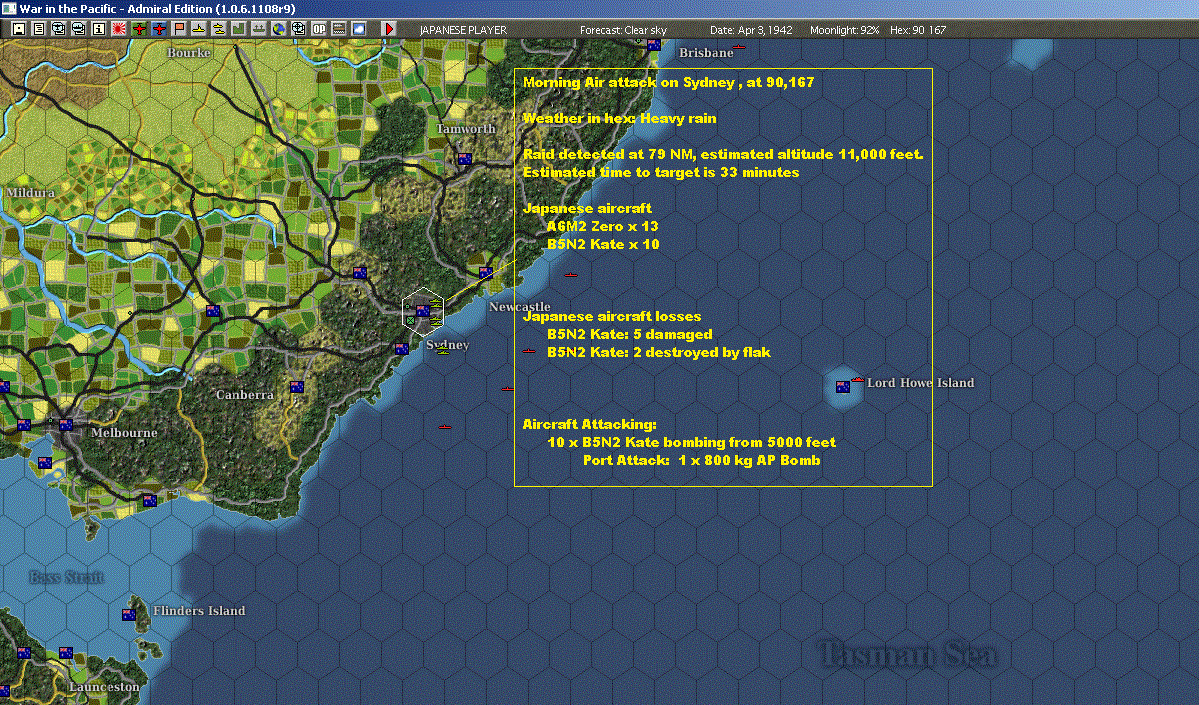Click the crosshair target toolbar icon
This screenshot has height=705, width=1199.
298,29
